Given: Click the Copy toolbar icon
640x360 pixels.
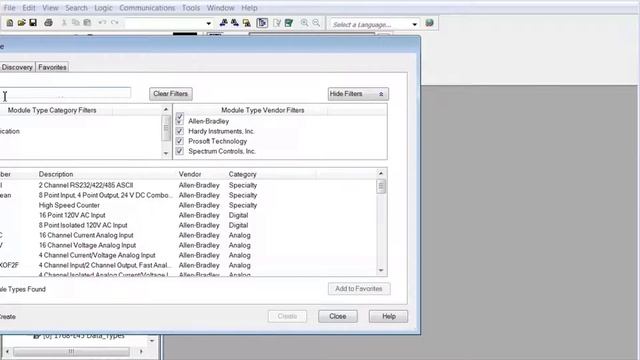Looking at the screenshot, I should (x=76, y=23).
